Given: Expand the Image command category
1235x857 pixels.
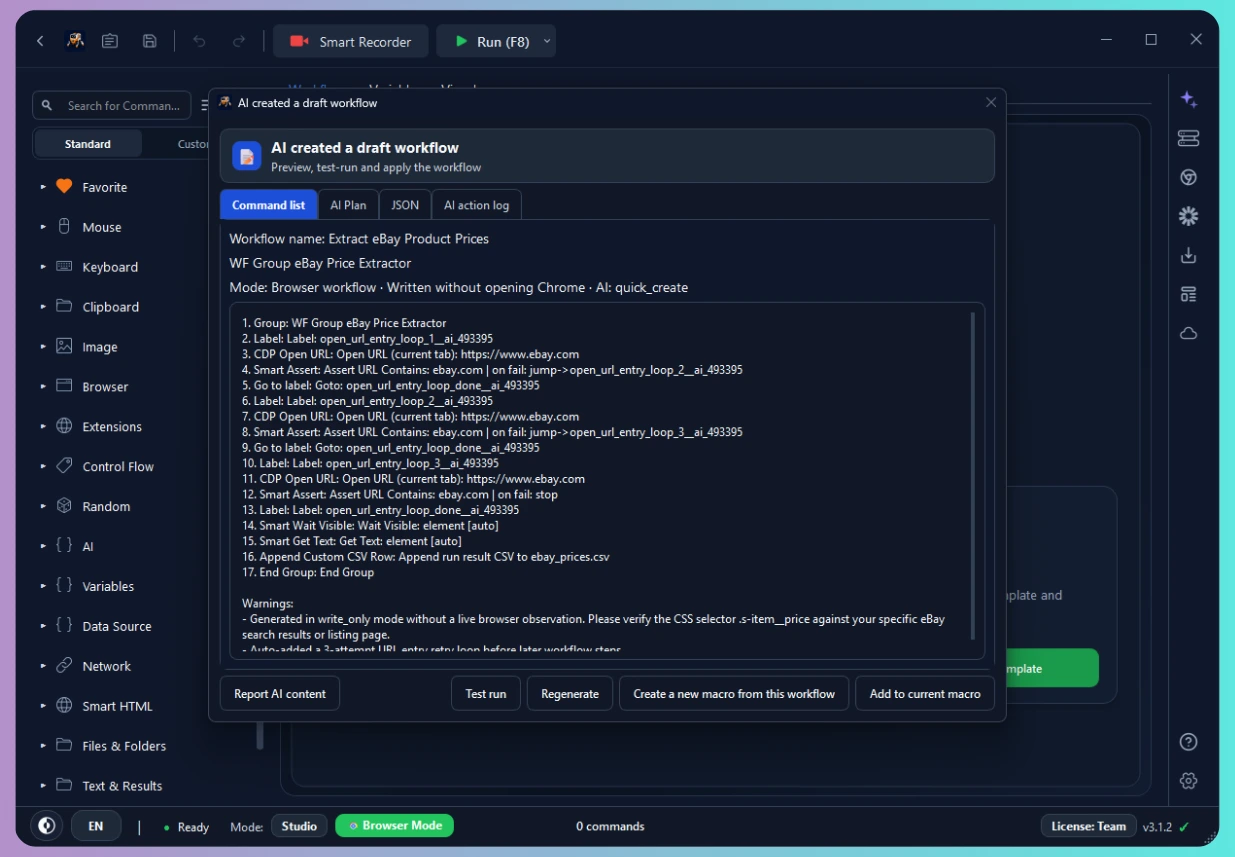Looking at the screenshot, I should tap(43, 347).
